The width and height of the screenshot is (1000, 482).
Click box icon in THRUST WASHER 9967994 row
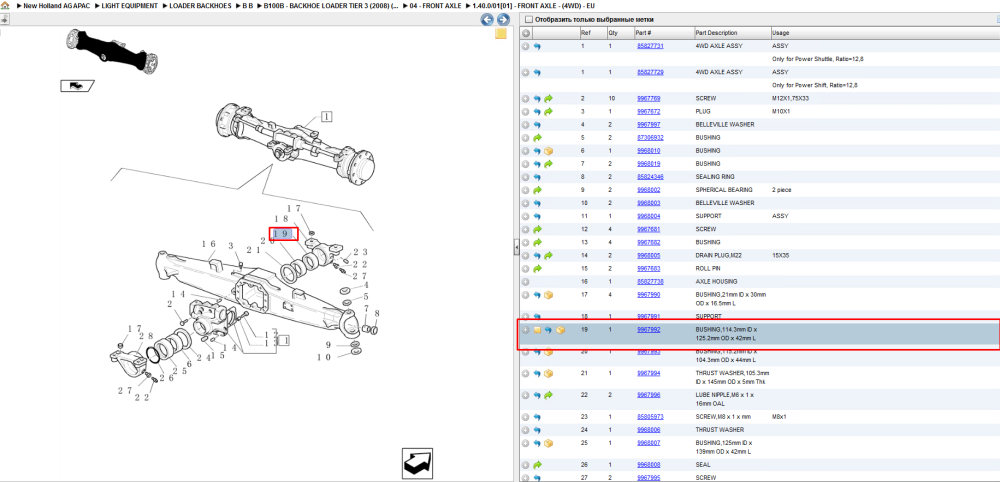point(548,373)
